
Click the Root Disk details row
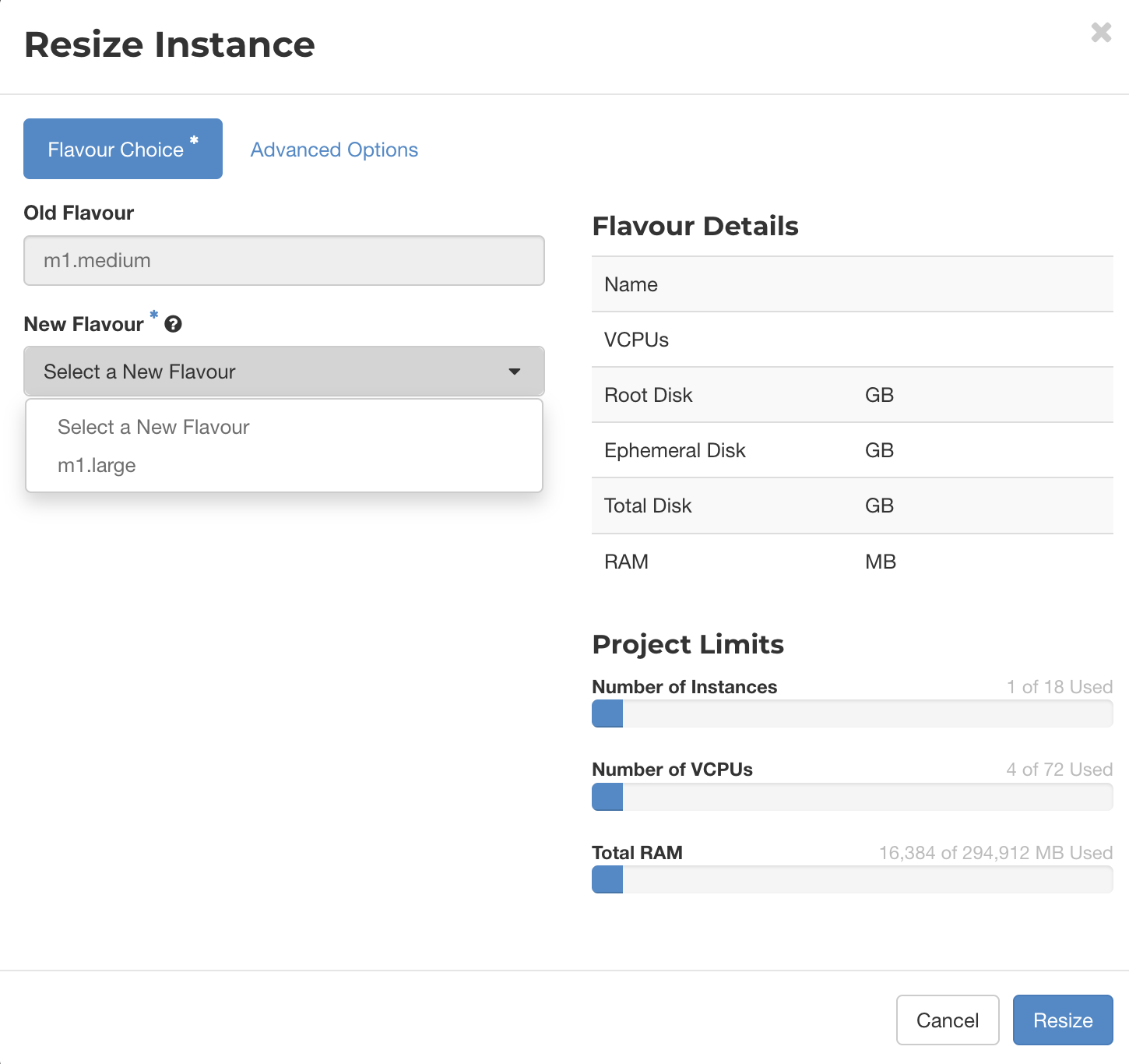pyautogui.click(x=853, y=395)
